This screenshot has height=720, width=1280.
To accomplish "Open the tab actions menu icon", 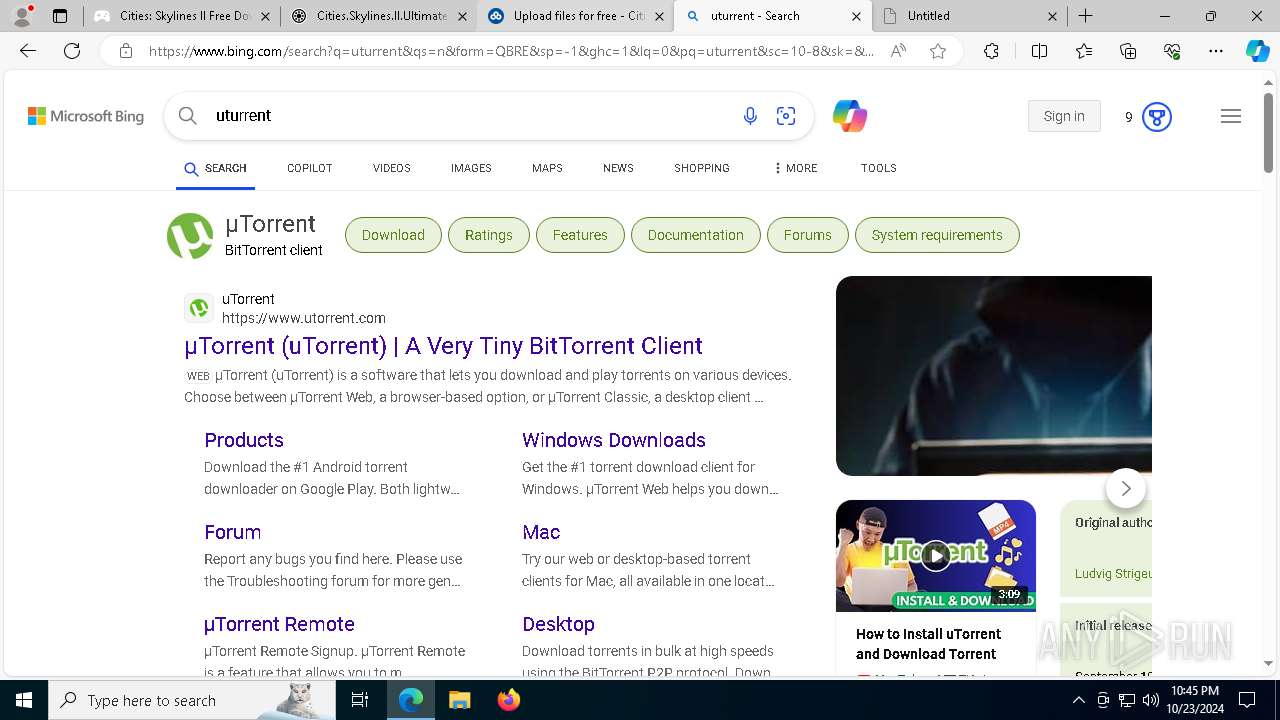I will click(x=60, y=16).
